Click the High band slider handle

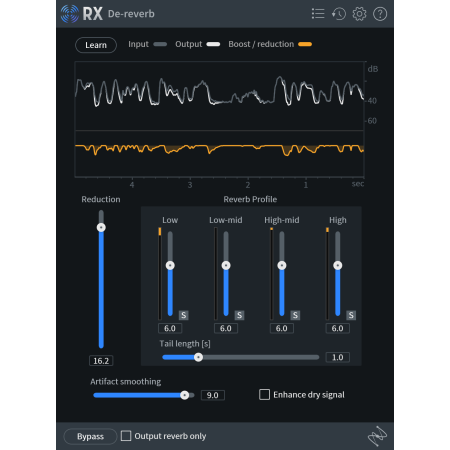tap(338, 265)
